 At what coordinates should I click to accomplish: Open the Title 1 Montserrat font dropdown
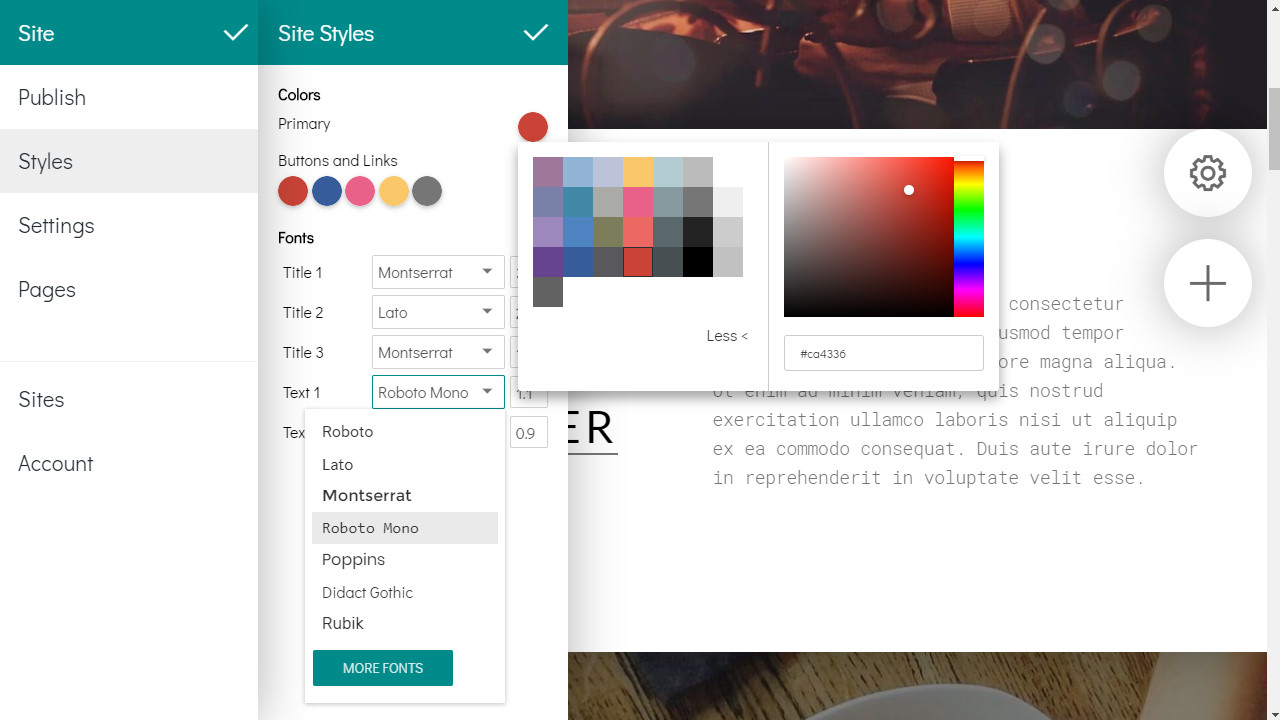[x=438, y=272]
